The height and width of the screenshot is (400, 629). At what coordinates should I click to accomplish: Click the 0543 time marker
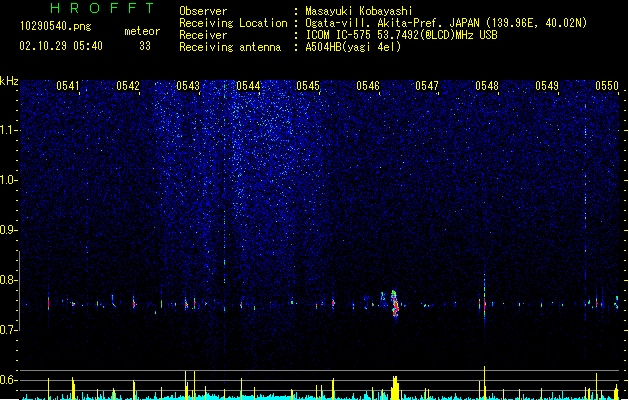click(188, 86)
